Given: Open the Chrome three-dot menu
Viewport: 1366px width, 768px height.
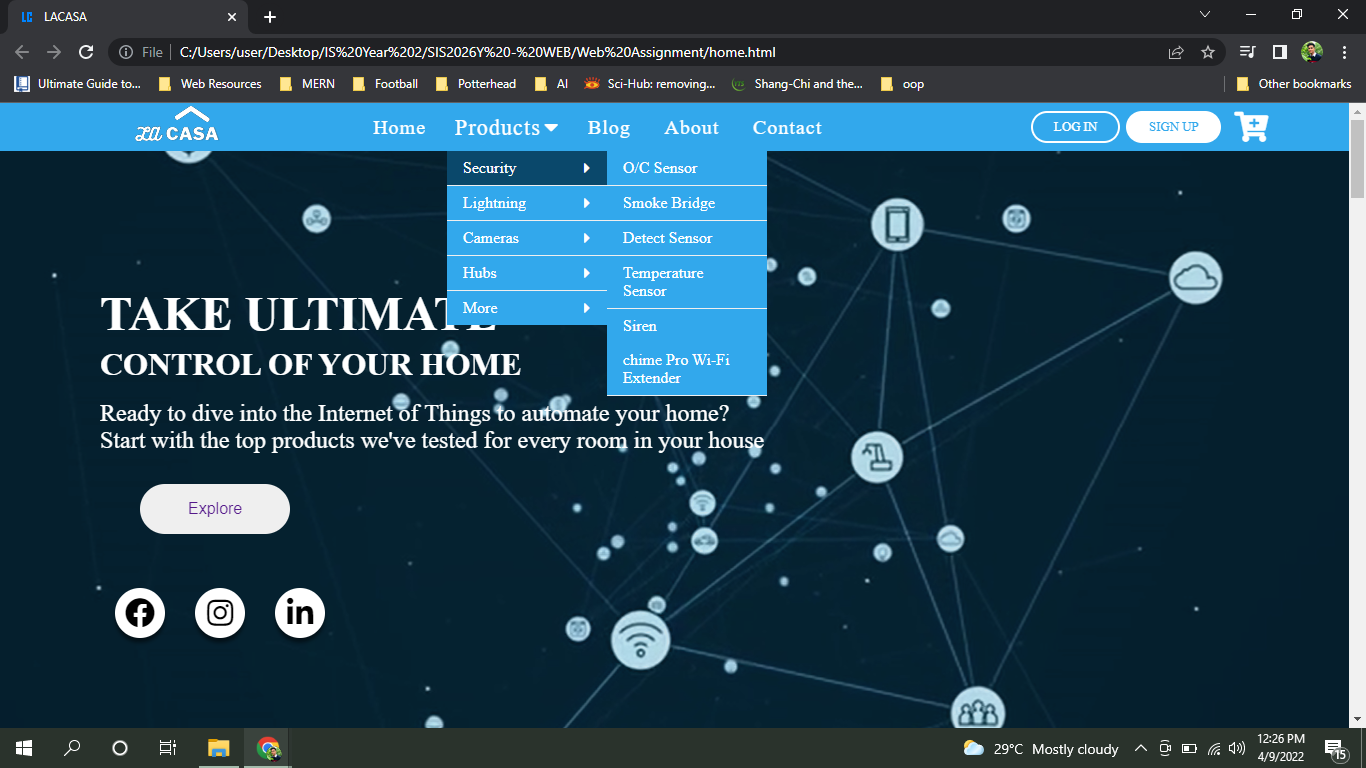Looking at the screenshot, I should click(1343, 51).
